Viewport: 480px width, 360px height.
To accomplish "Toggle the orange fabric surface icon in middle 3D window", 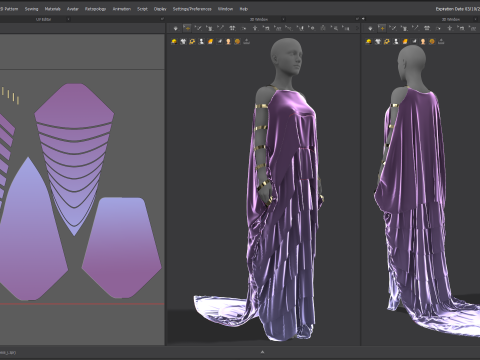I will click(x=210, y=41).
